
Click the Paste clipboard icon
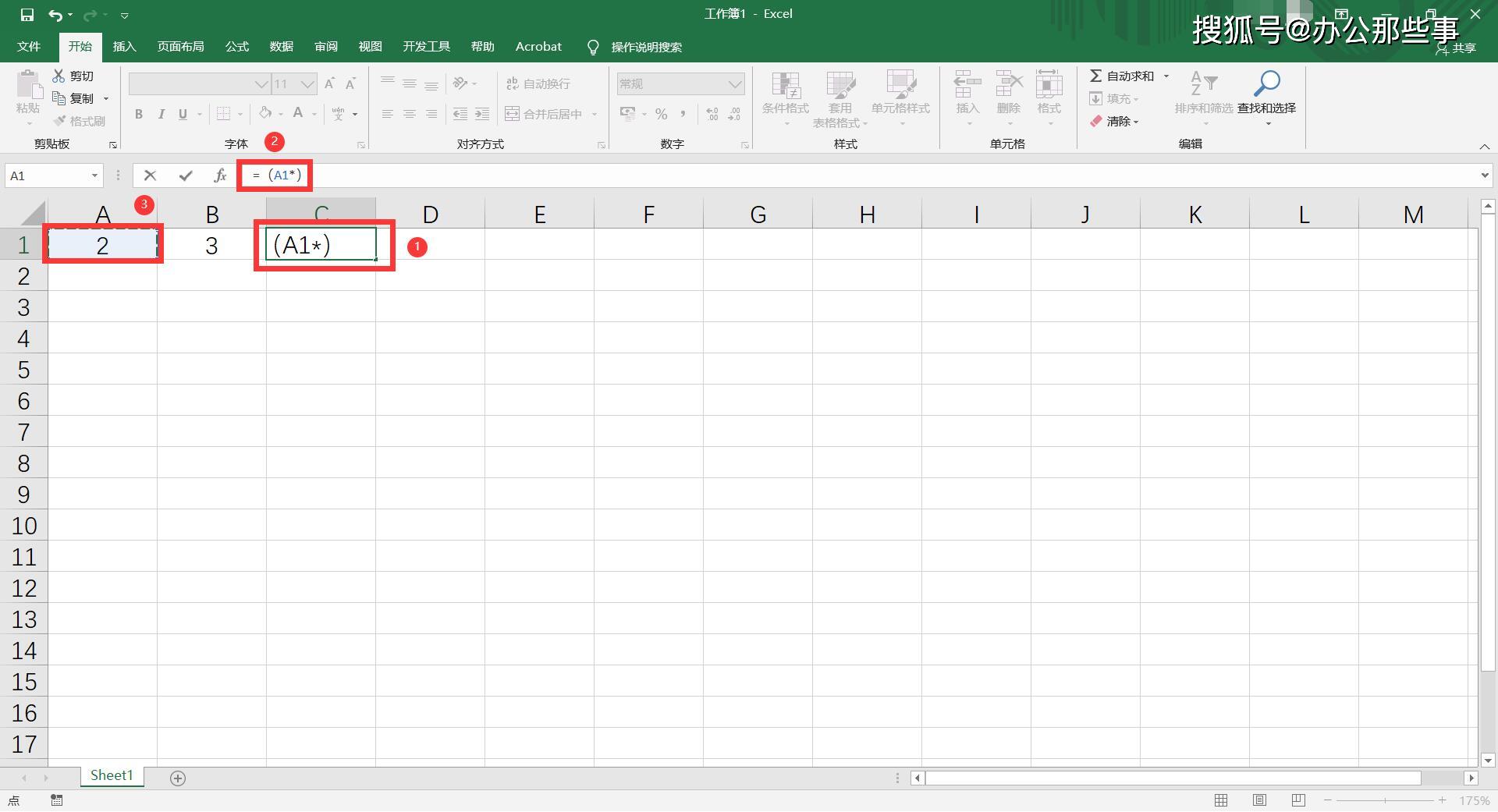click(x=28, y=84)
